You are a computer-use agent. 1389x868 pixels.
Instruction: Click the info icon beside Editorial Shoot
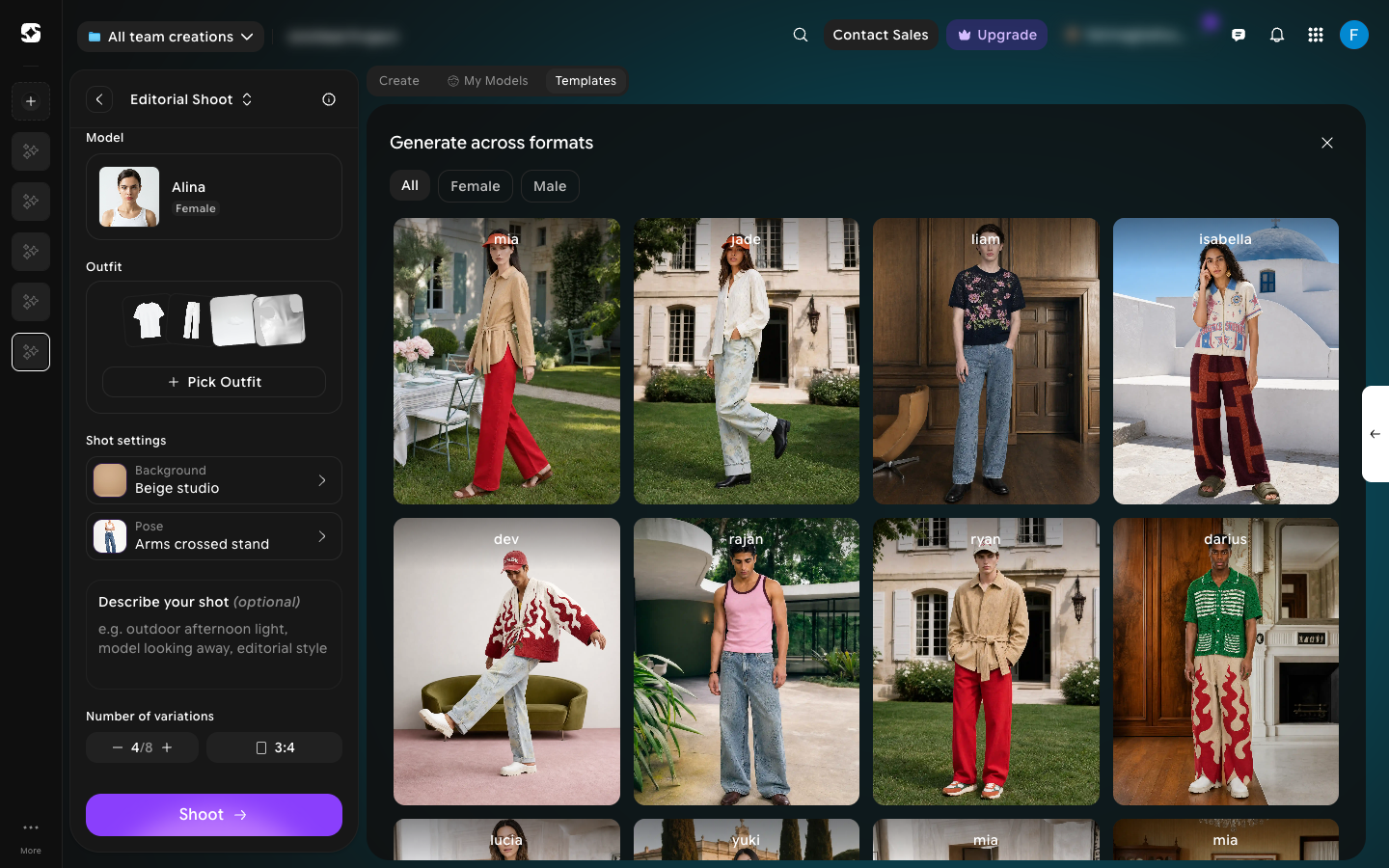coord(329,99)
